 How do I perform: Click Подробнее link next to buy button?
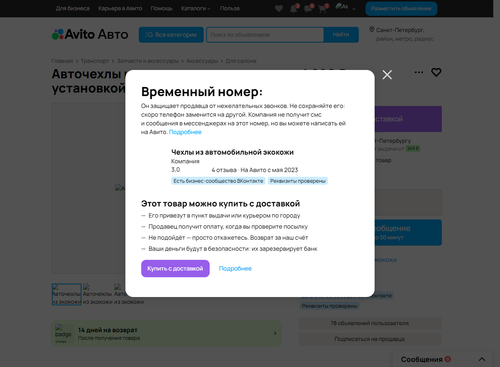click(x=235, y=269)
